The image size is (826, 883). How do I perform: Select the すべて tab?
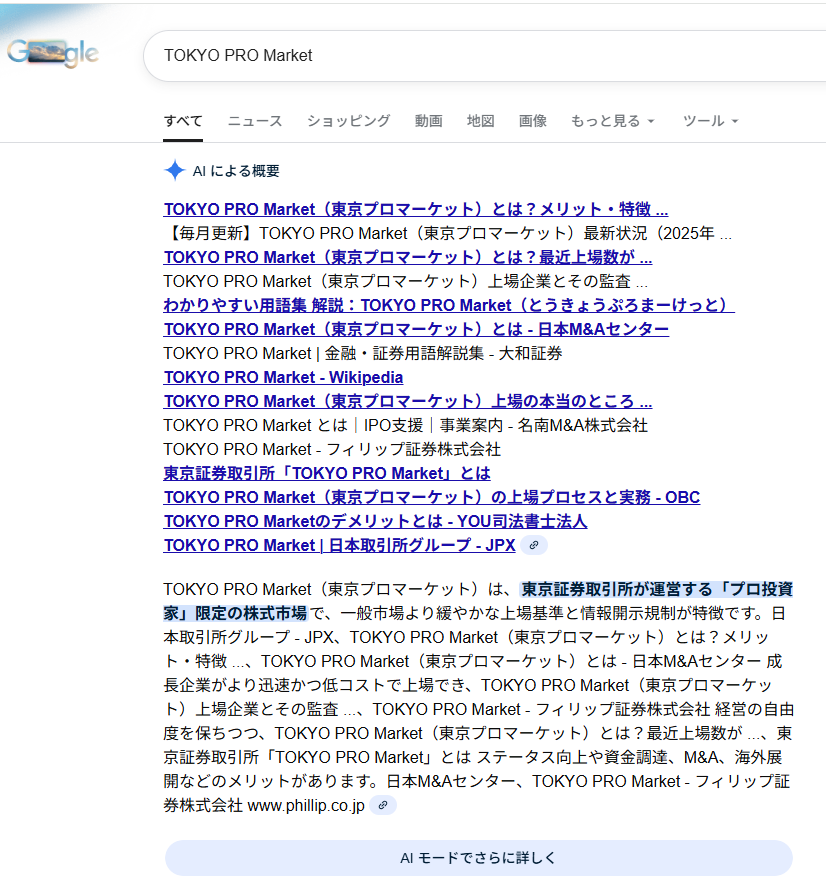point(183,121)
